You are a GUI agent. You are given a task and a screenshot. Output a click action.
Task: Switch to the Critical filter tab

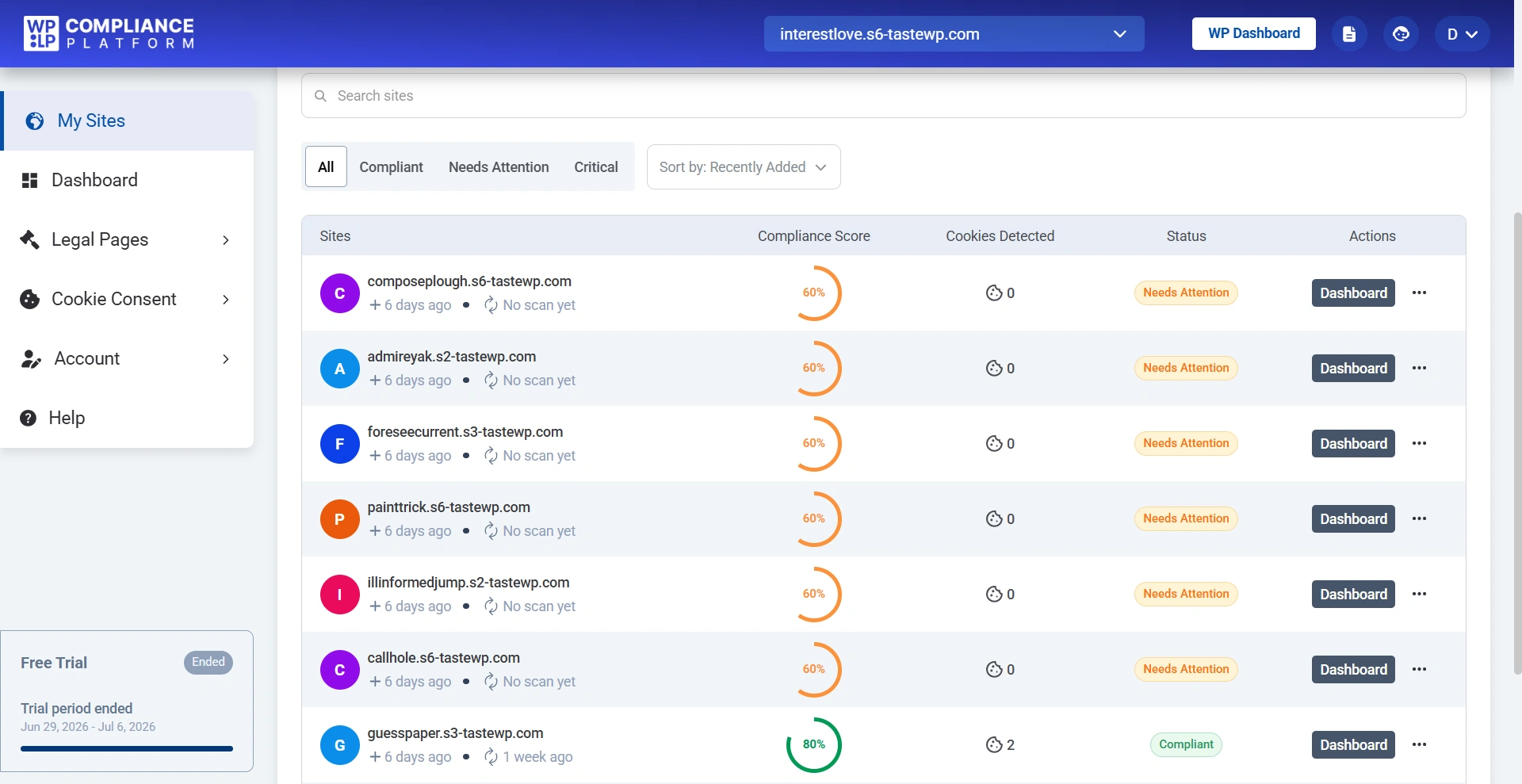pyautogui.click(x=596, y=166)
